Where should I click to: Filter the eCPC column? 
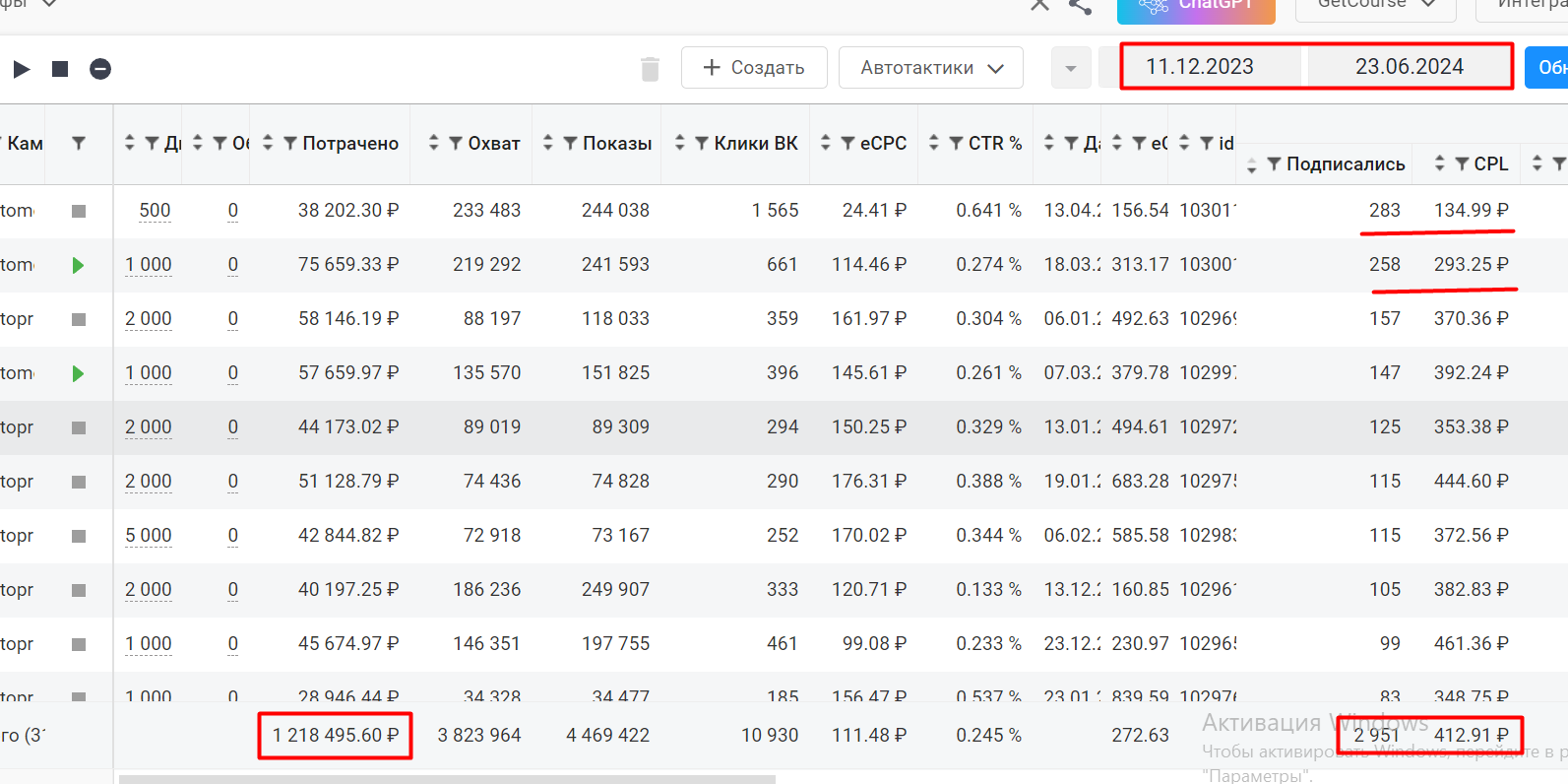tap(847, 144)
